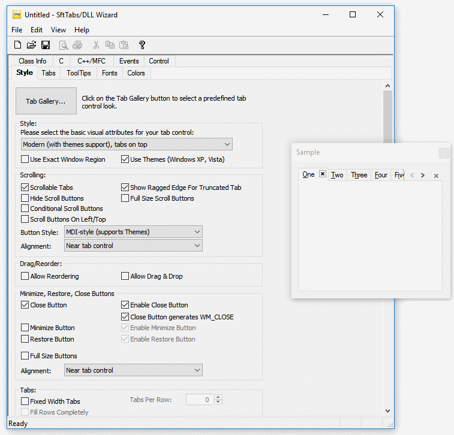
Task: Select tab Two in Sample window
Action: tap(337, 175)
